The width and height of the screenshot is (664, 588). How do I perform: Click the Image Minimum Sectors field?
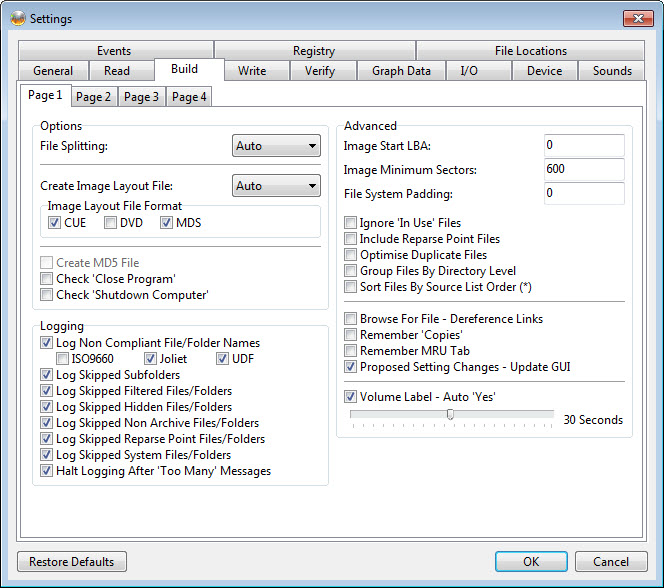pos(584,169)
